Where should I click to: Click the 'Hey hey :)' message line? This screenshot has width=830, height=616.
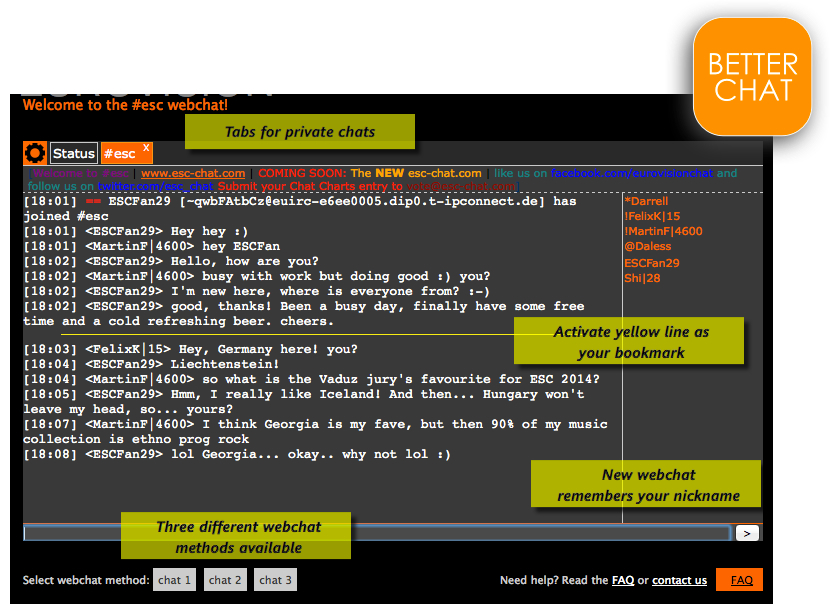pos(136,231)
